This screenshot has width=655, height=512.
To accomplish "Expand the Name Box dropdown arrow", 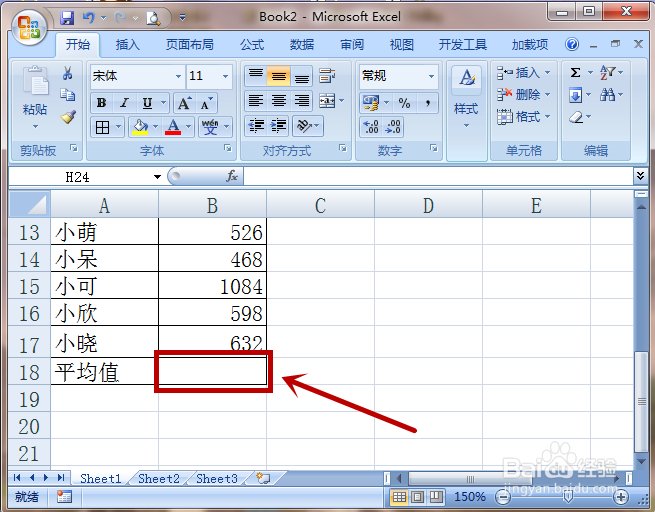I will click(x=157, y=177).
